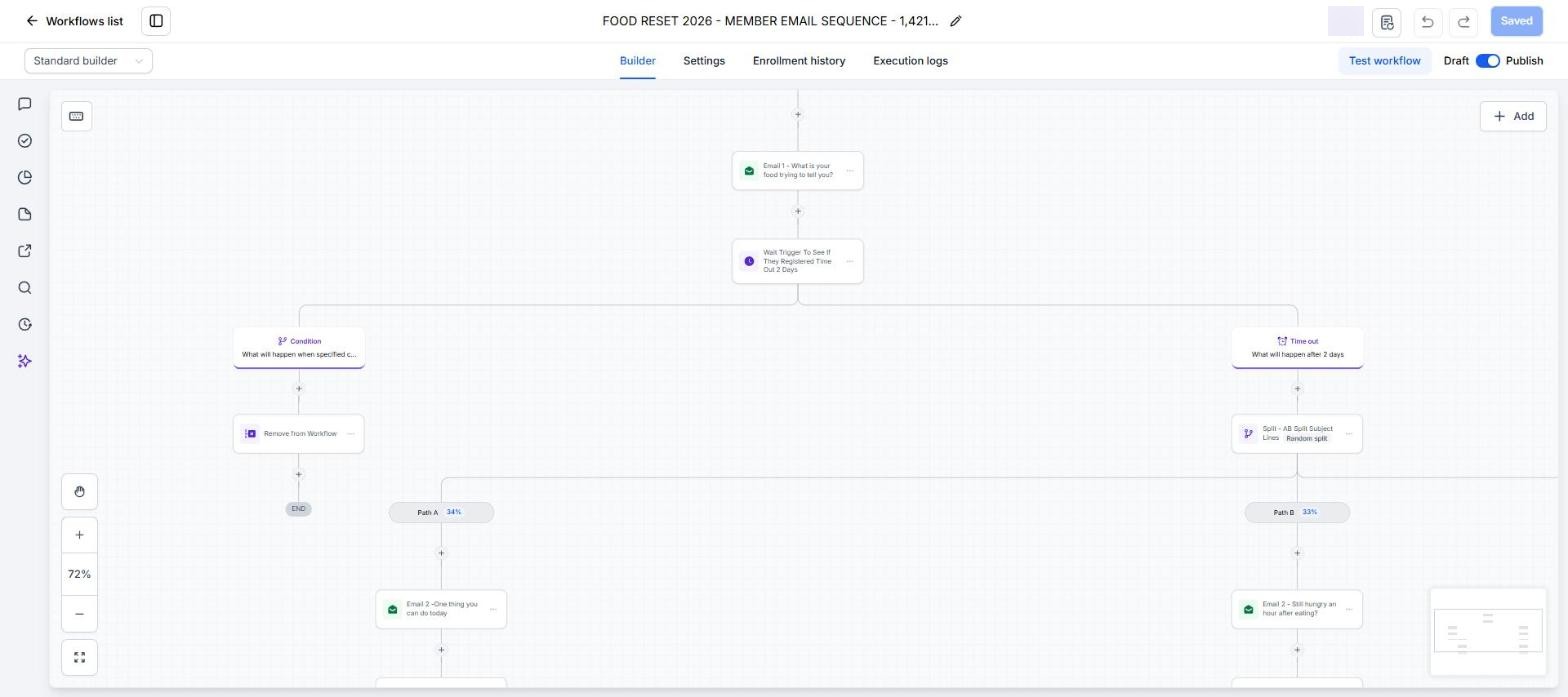Add step below the Time out branch
The height and width of the screenshot is (697, 1568).
point(1297,388)
